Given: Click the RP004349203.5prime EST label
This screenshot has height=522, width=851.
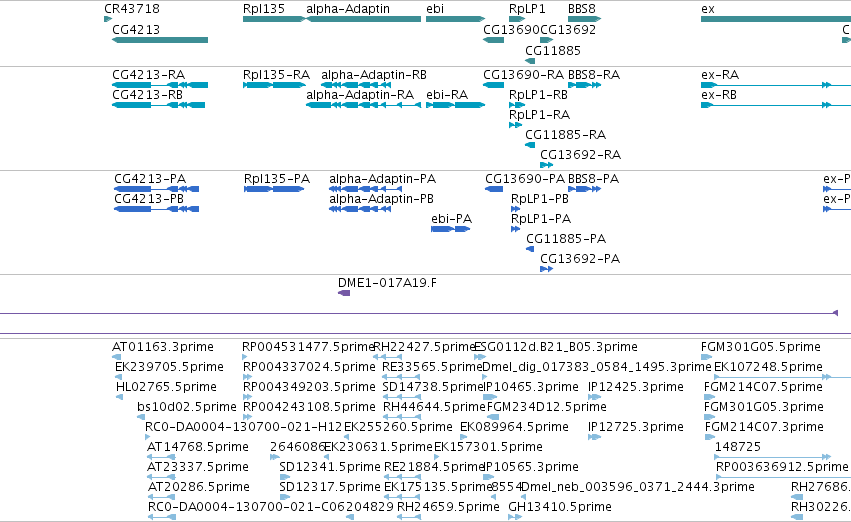Looking at the screenshot, I should [x=309, y=387].
